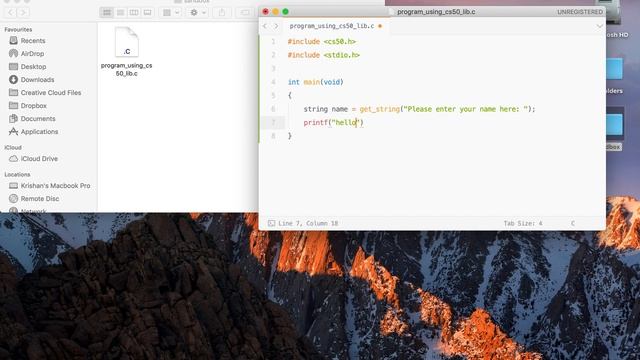The image size is (640, 360).
Task: Open Documents in Finder sidebar
Action: [38, 119]
